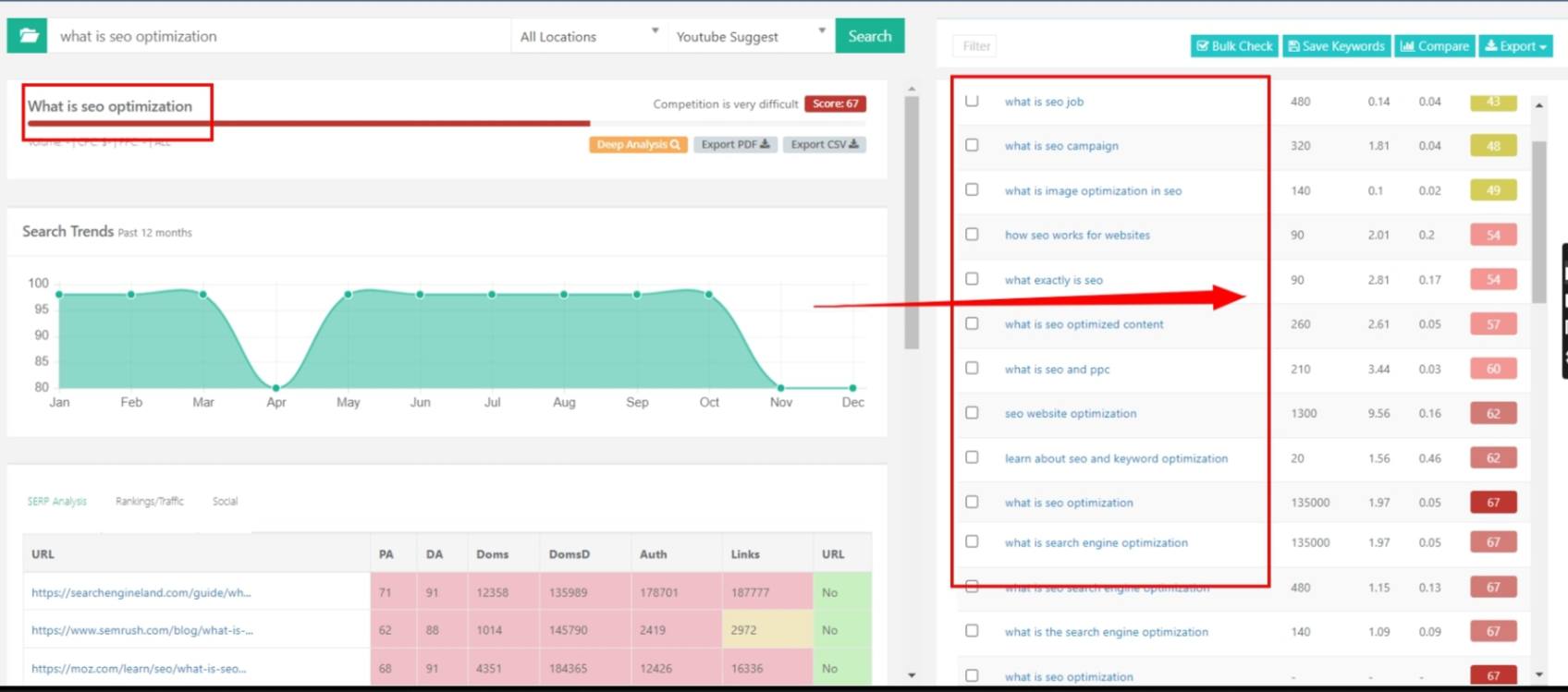Click keyword 'learn about seo and keyword optimization'
The height and width of the screenshot is (692, 1568).
click(x=1116, y=458)
